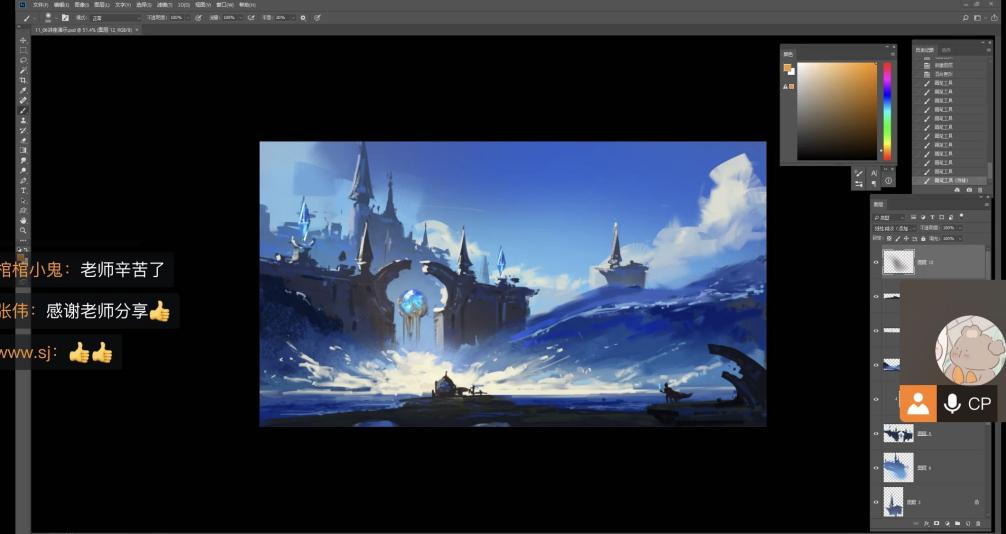Click the orange participant icon in overlay

click(x=918, y=404)
